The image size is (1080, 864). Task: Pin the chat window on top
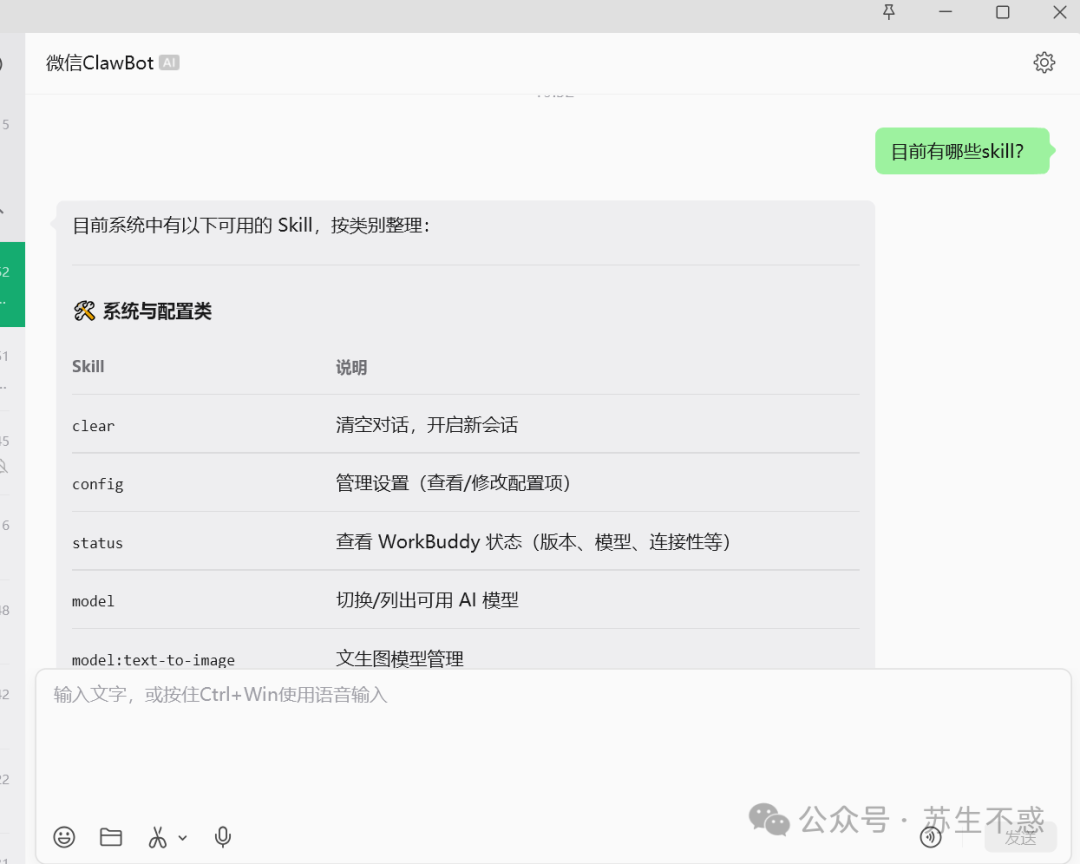889,12
